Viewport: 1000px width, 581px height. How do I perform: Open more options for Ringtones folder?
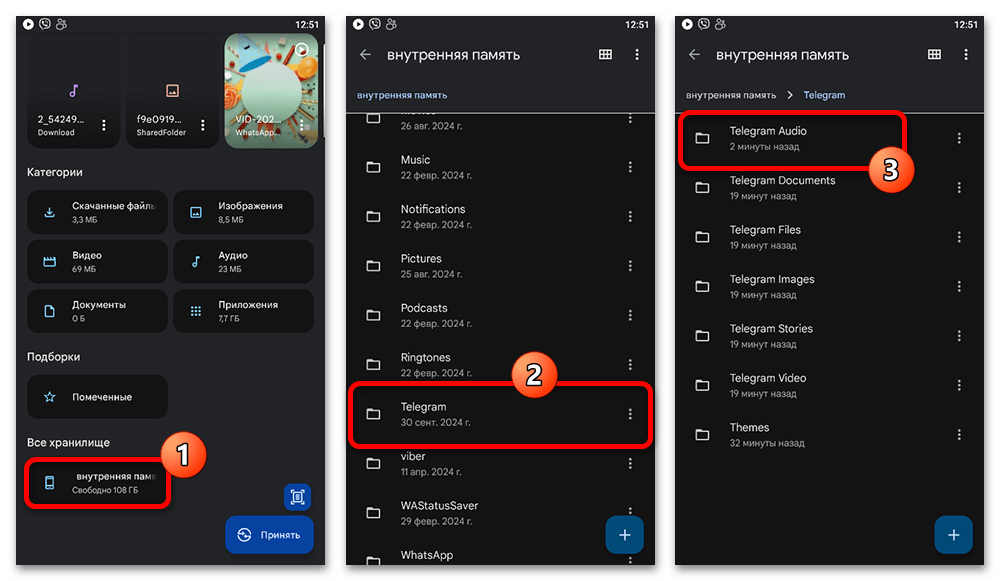pyautogui.click(x=630, y=364)
